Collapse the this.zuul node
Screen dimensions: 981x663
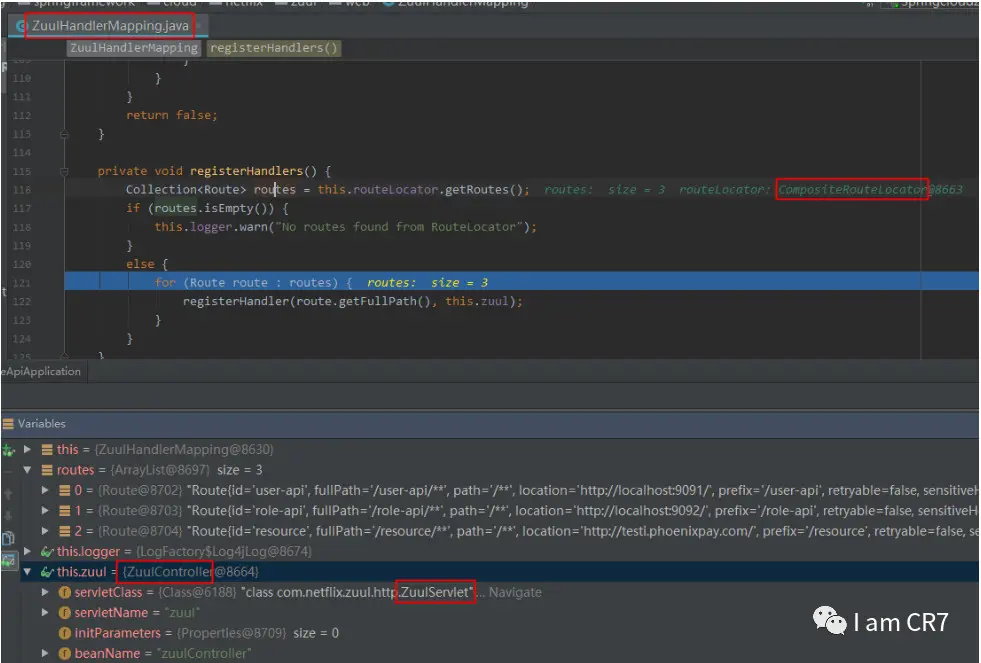[x=27, y=571]
